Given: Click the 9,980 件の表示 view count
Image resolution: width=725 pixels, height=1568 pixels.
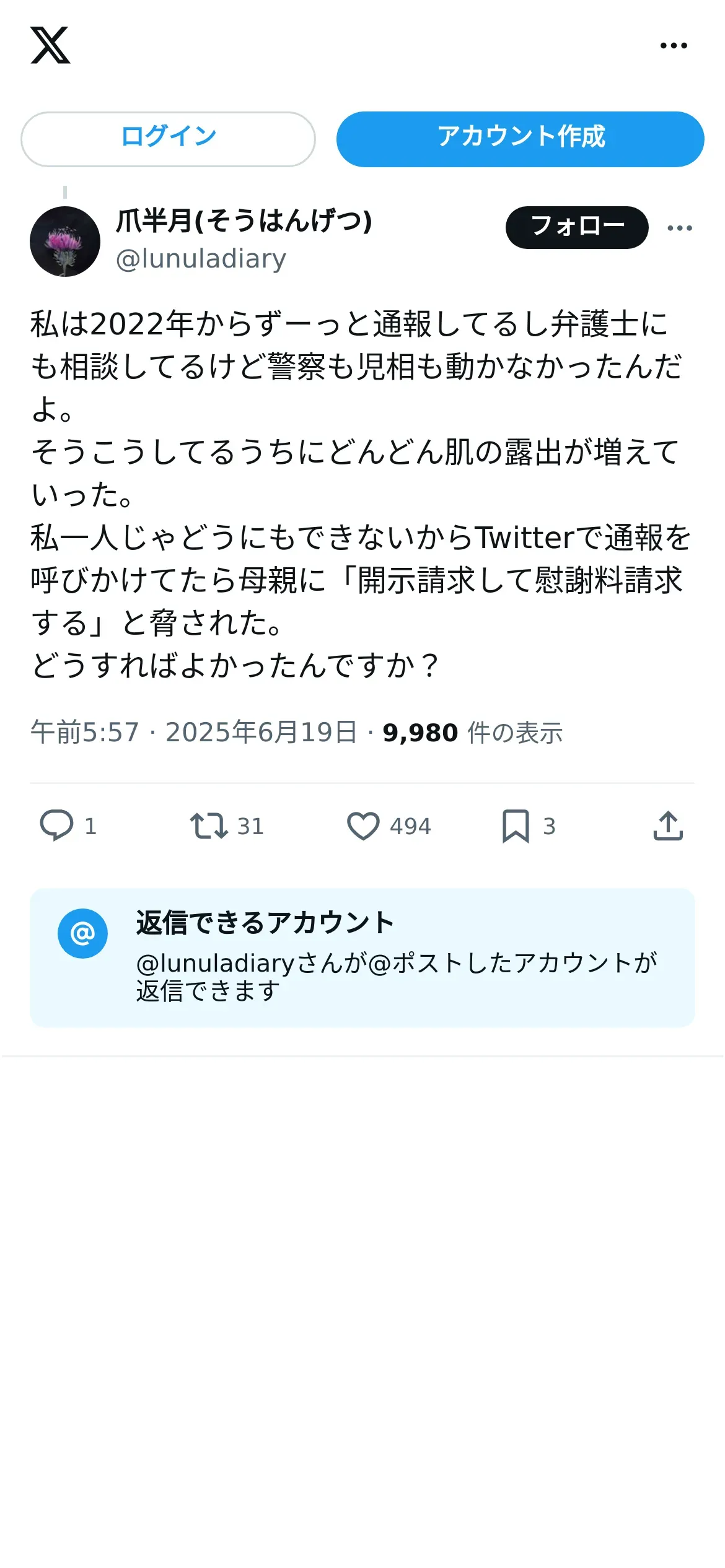Looking at the screenshot, I should click(473, 732).
